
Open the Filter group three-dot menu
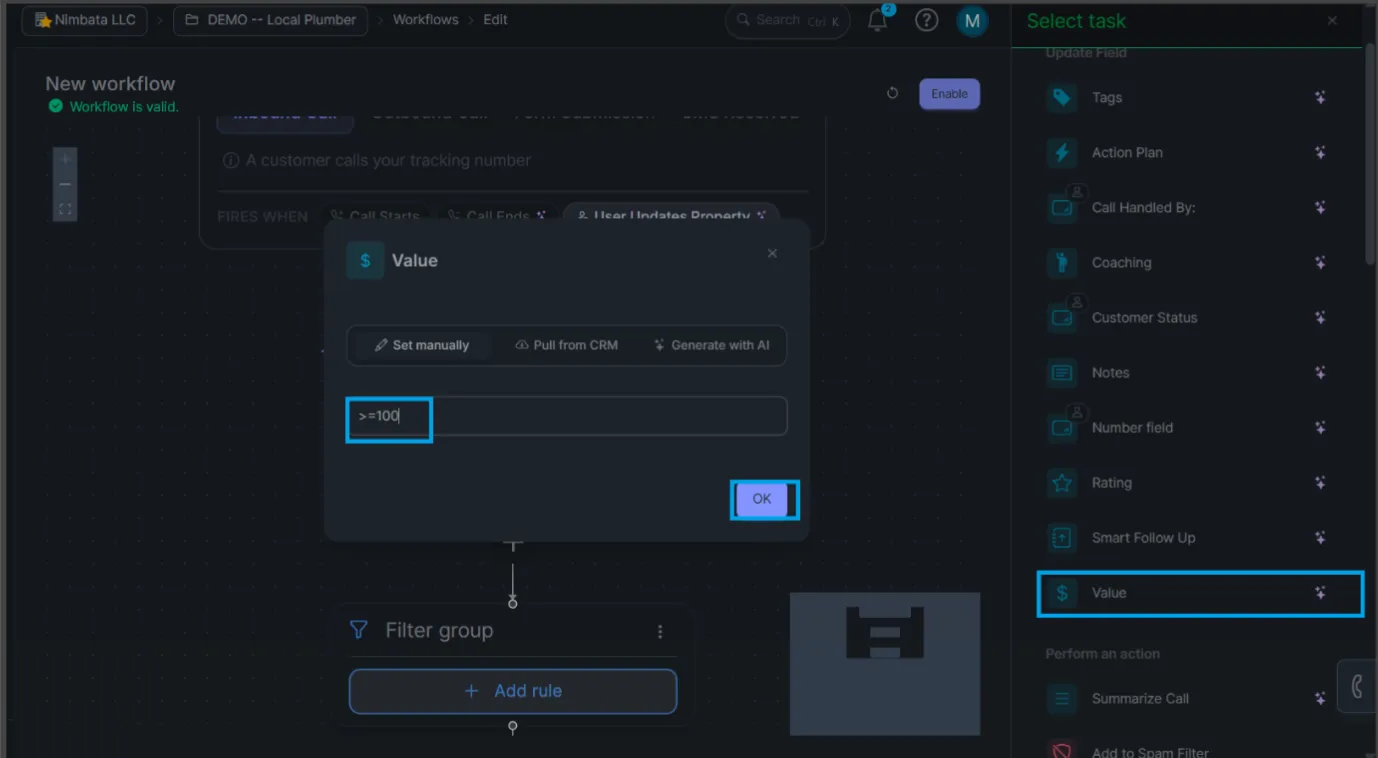pos(660,631)
